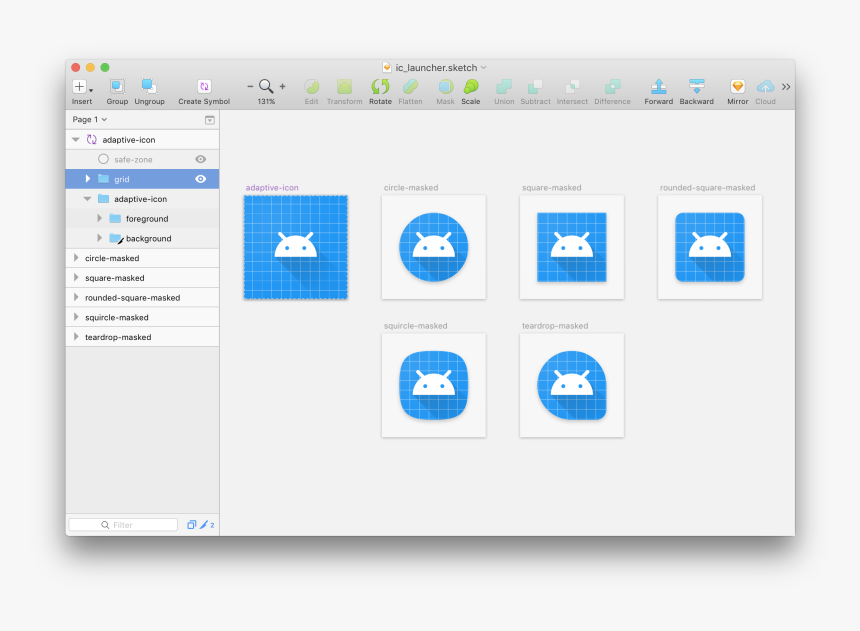Click the Group toolbar icon
This screenshot has width=860, height=631.
(x=117, y=87)
